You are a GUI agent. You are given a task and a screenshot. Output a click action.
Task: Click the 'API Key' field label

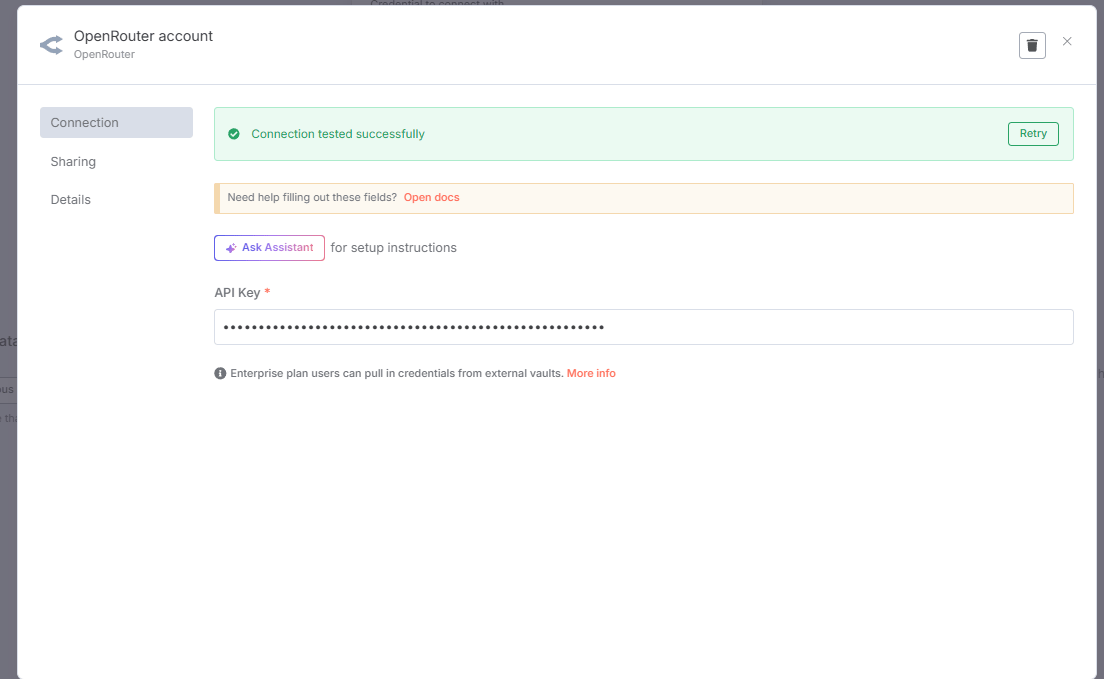[x=237, y=292]
